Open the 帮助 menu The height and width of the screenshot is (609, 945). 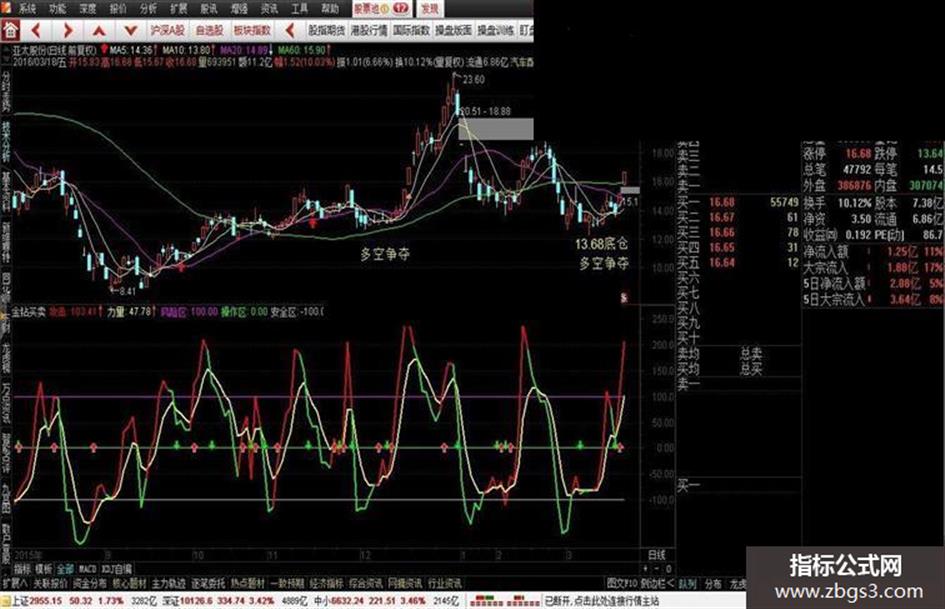(330, 8)
